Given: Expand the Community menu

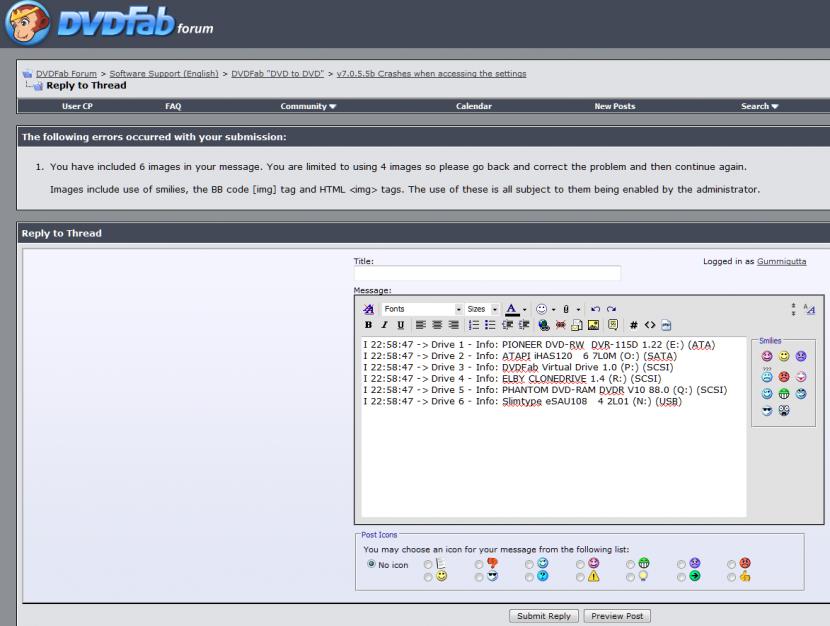Looking at the screenshot, I should 308,106.
